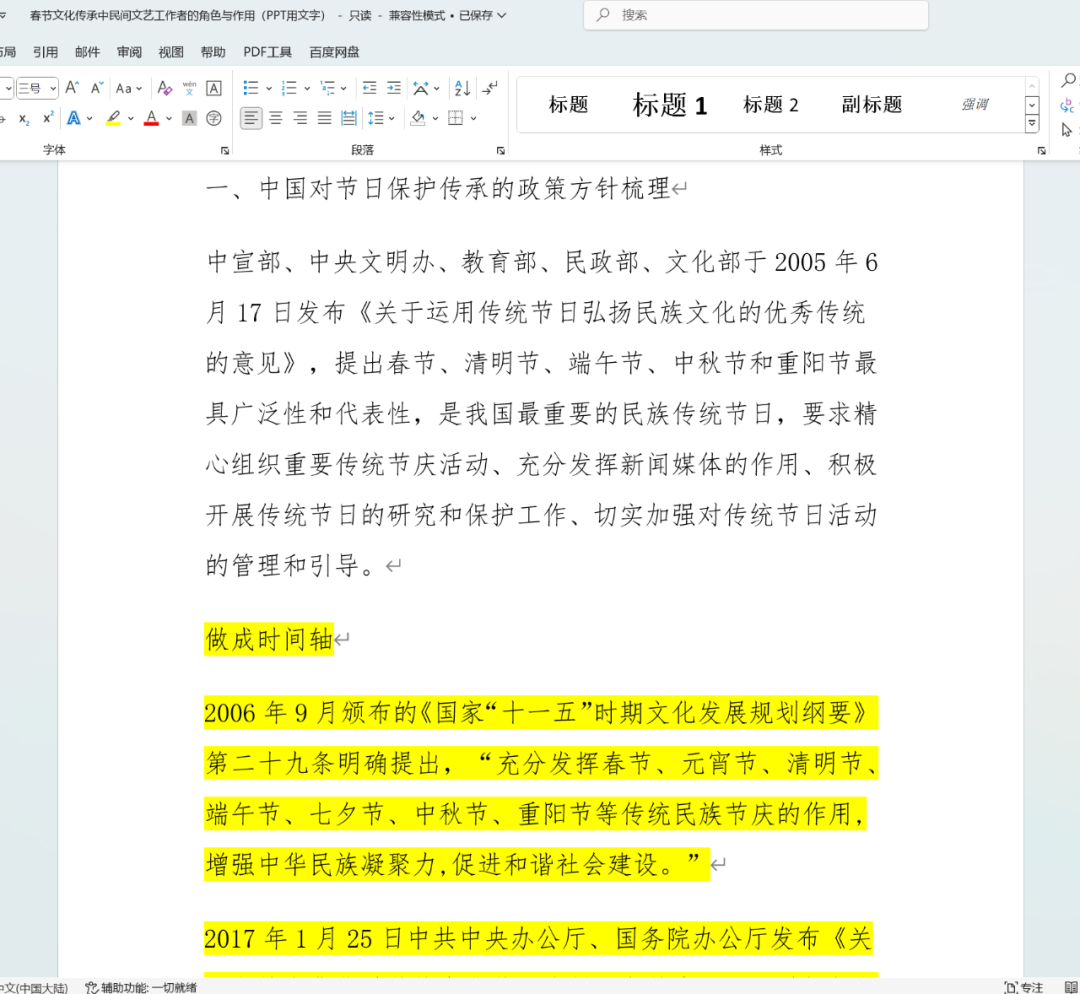Apply text effects with the blue A
The height and width of the screenshot is (994, 1080).
pyautogui.click(x=74, y=118)
